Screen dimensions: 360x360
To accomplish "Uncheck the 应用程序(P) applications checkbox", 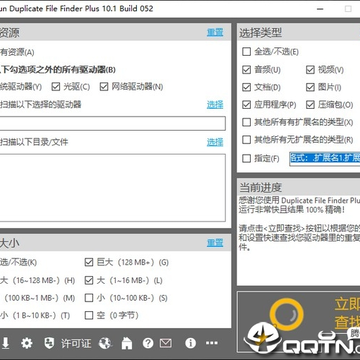I will point(246,105).
